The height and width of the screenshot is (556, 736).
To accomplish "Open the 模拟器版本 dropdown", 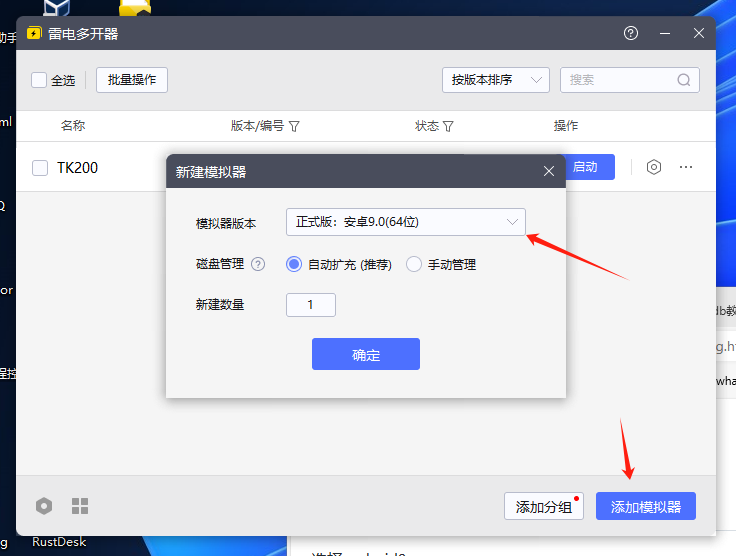I will tap(405, 222).
